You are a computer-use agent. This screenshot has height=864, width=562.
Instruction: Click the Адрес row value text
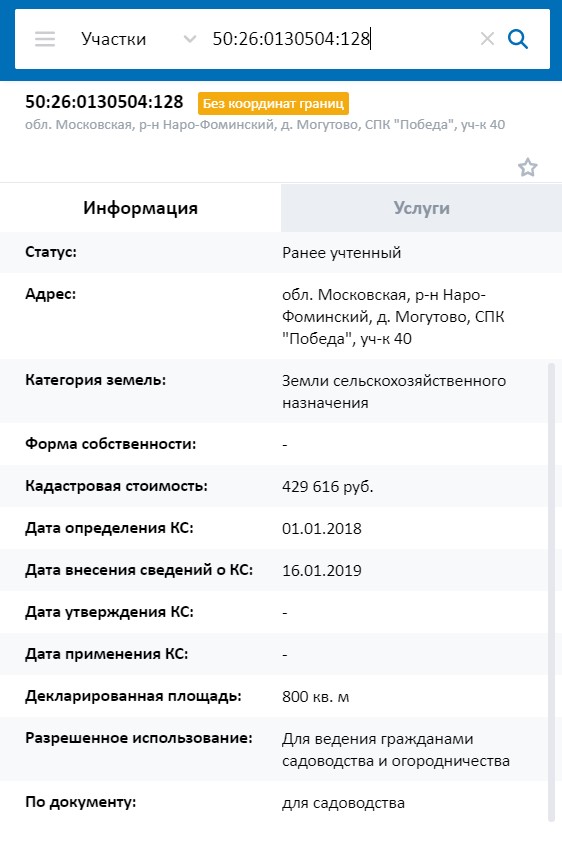393,317
